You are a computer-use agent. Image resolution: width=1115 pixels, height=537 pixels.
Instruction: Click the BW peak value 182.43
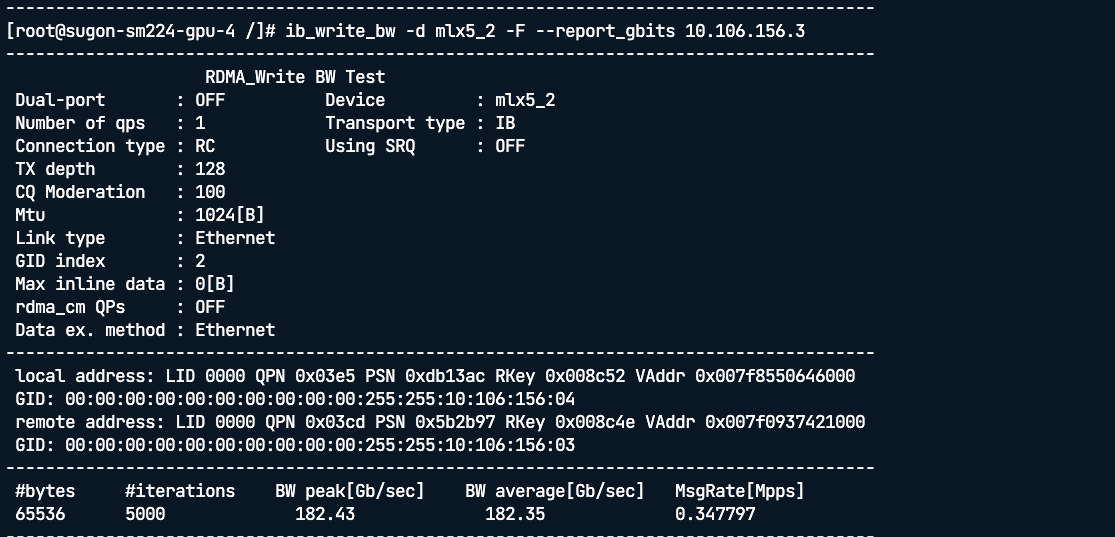click(325, 514)
